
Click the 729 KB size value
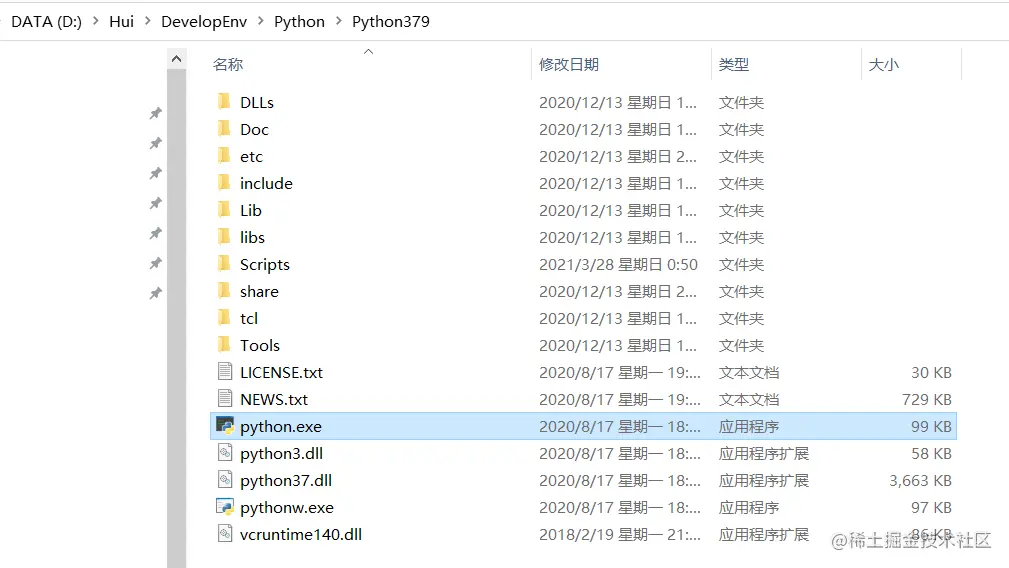pyautogui.click(x=927, y=399)
